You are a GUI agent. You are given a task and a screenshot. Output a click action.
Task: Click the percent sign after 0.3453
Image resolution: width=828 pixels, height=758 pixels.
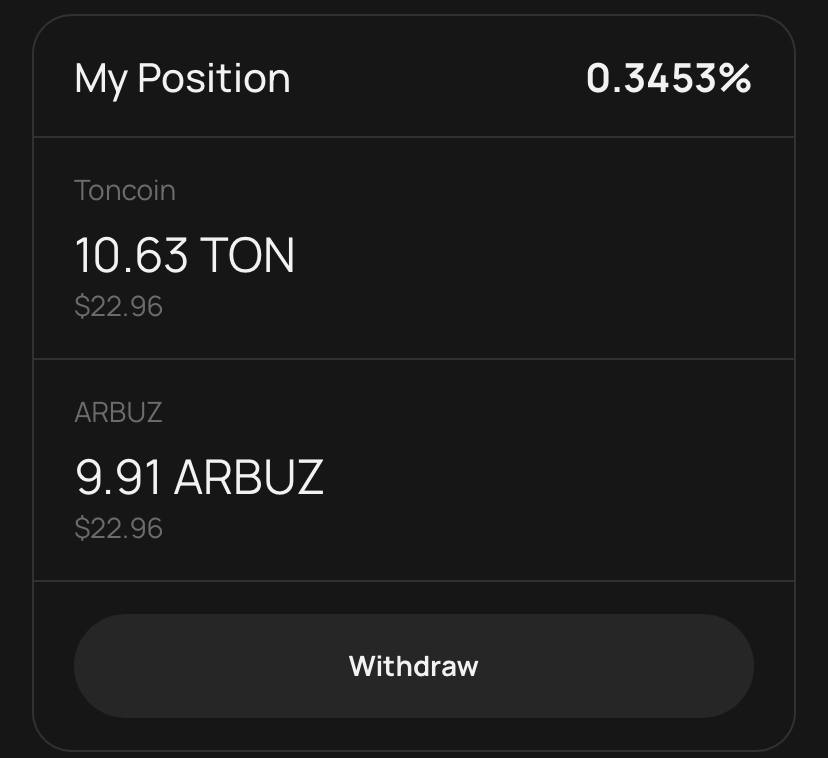click(734, 79)
